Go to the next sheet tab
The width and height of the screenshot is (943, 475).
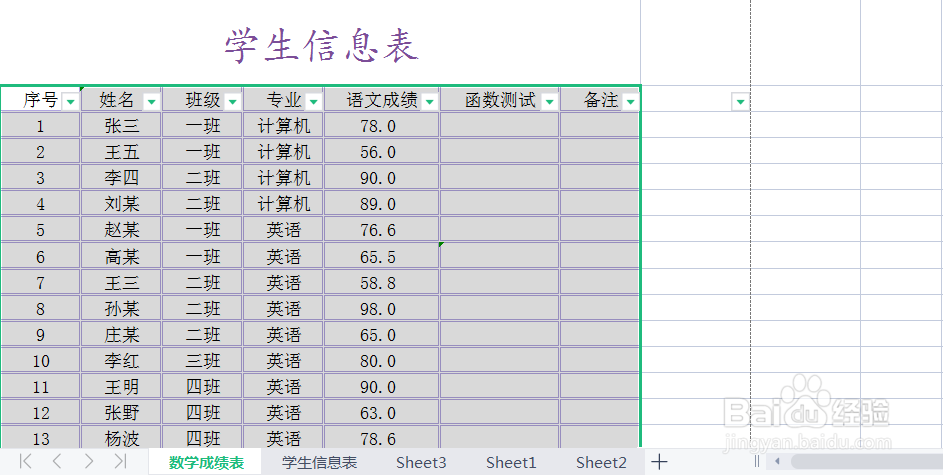89,461
